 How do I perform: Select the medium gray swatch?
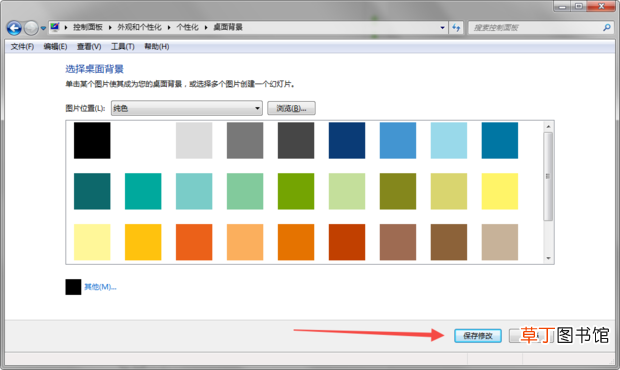(245, 140)
